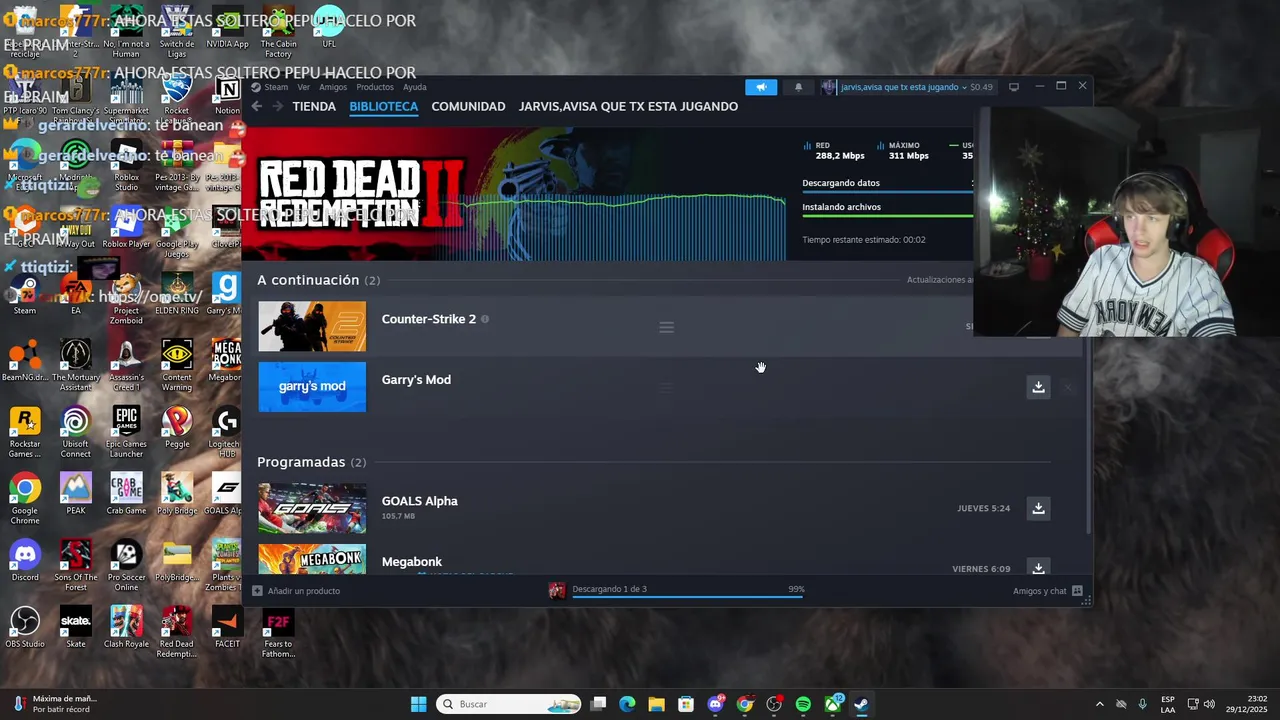The width and height of the screenshot is (1280, 720).
Task: Start GOALS Alpha download via download icon
Action: click(1038, 508)
